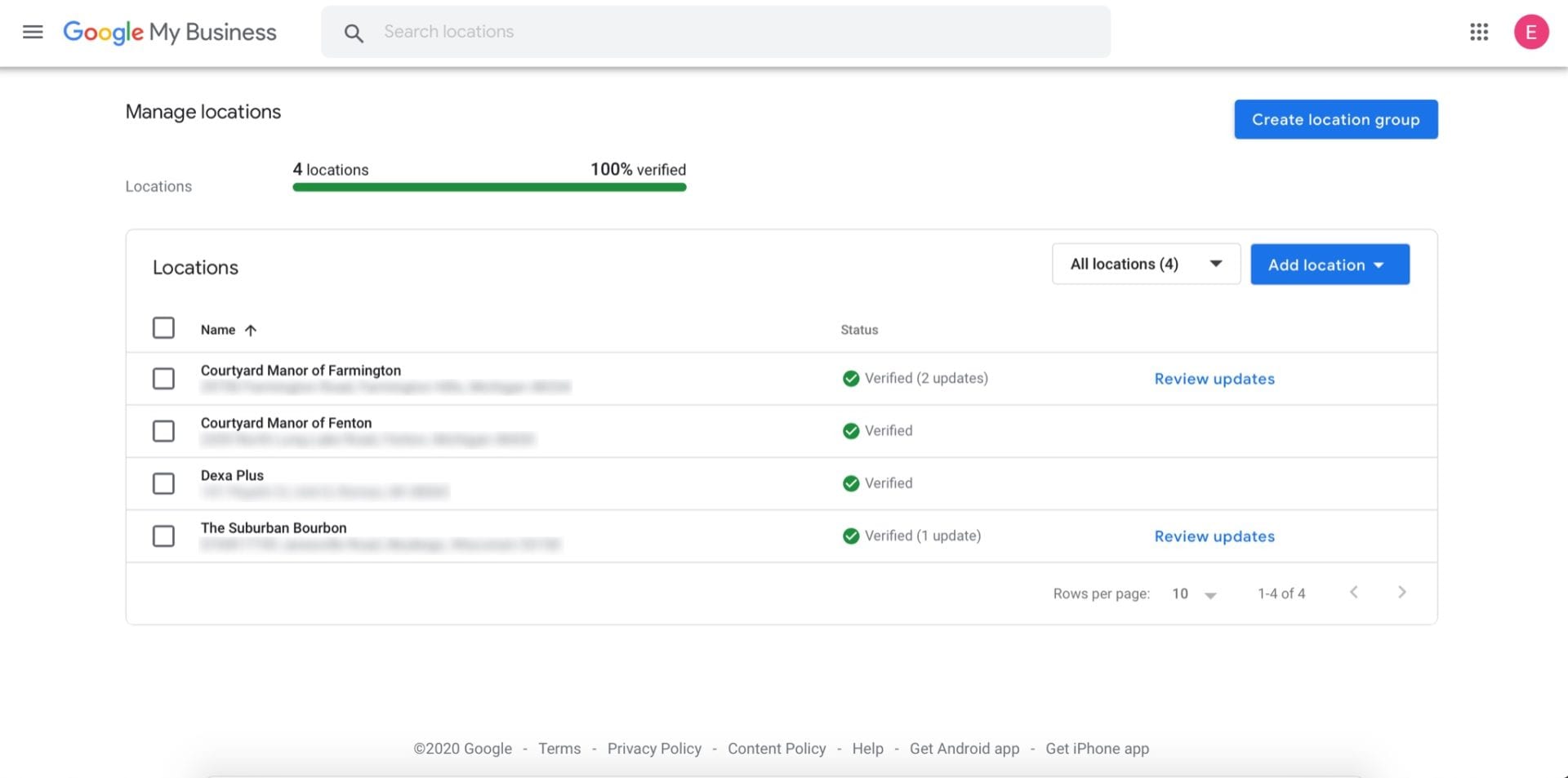Image resolution: width=1568 pixels, height=778 pixels.
Task: Open the Add location dropdown
Action: (1330, 264)
